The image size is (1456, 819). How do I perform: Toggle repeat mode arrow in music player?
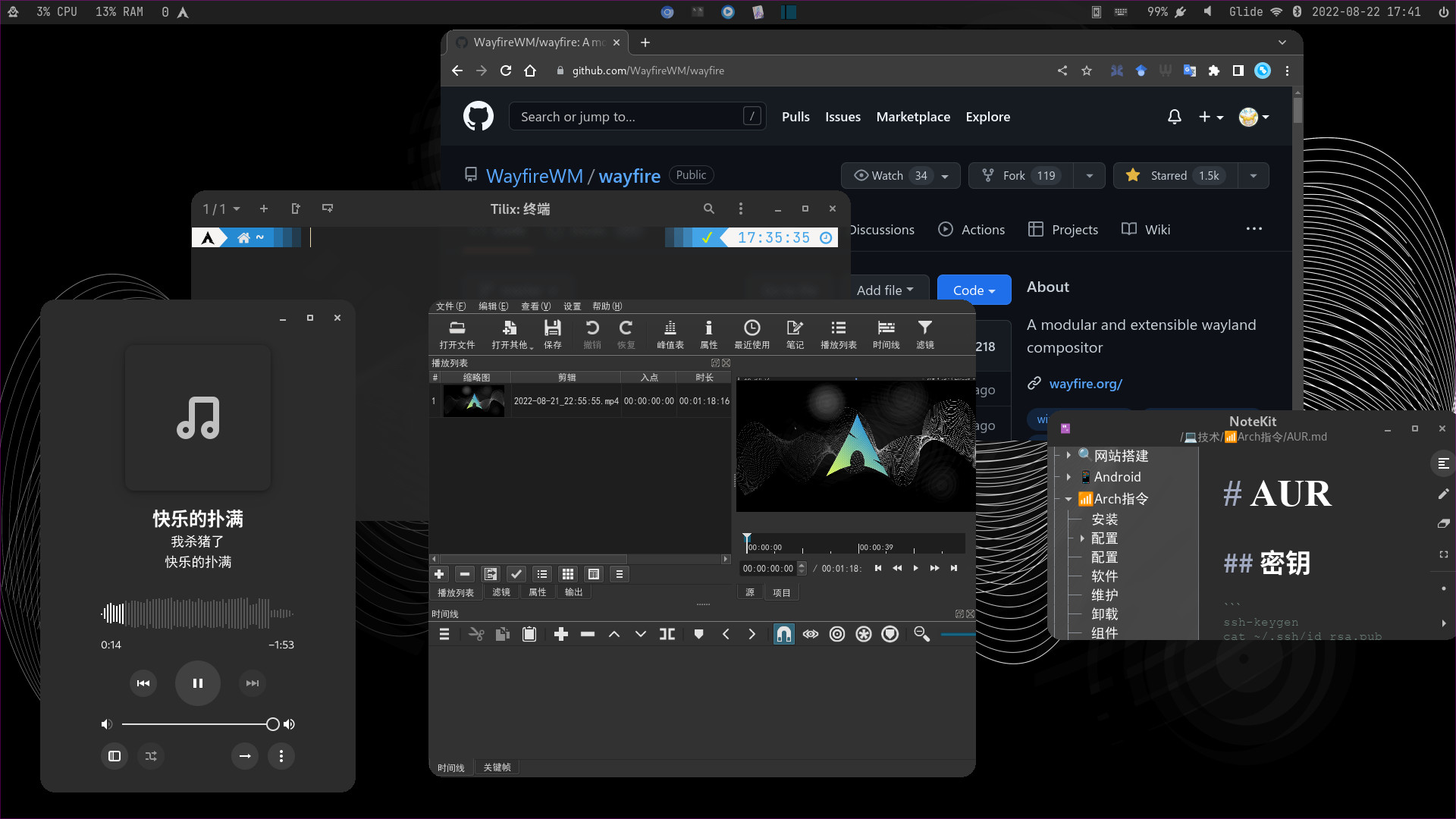point(245,756)
